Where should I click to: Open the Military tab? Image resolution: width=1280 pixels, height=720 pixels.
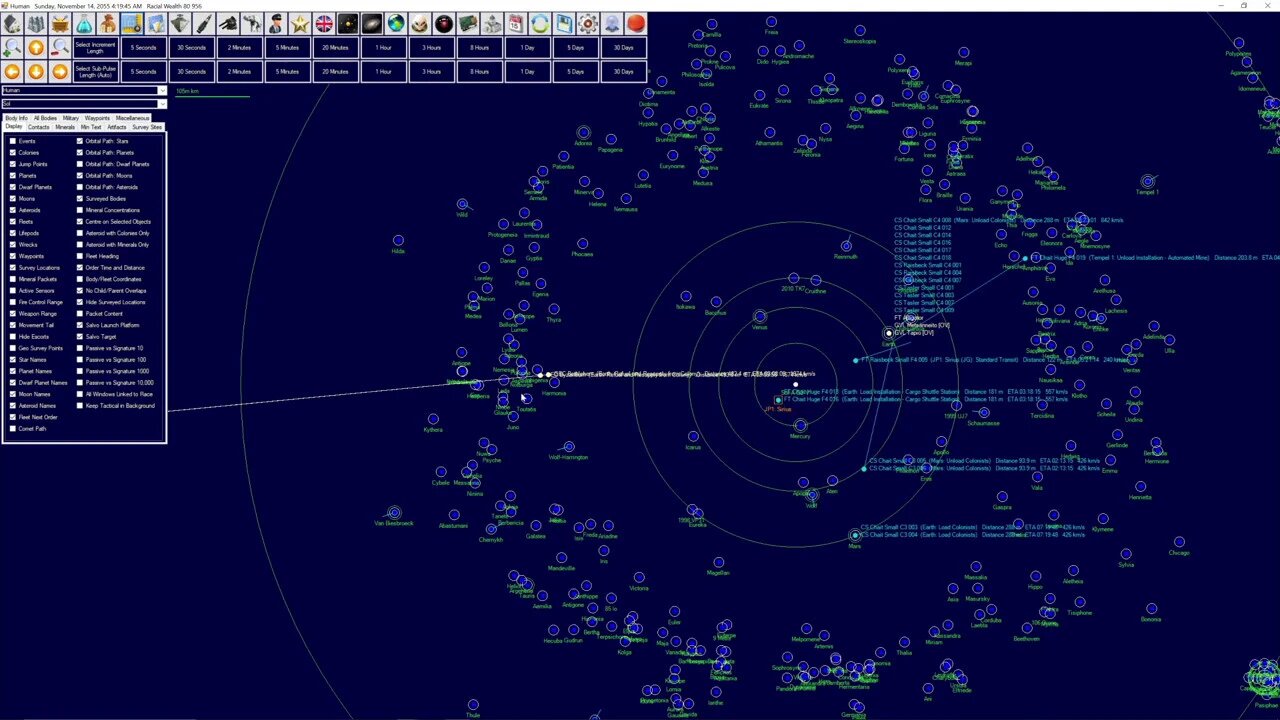pyautogui.click(x=70, y=118)
